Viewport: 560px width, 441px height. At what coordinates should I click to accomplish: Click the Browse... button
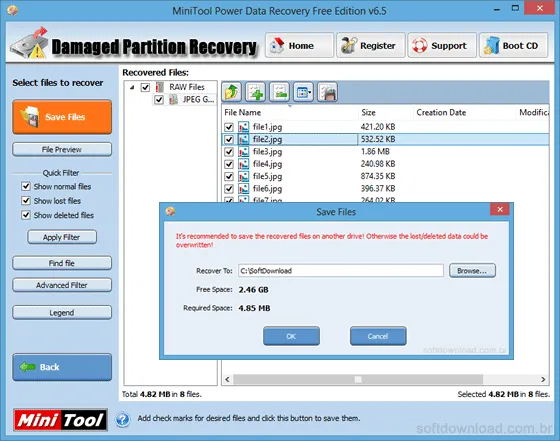472,271
